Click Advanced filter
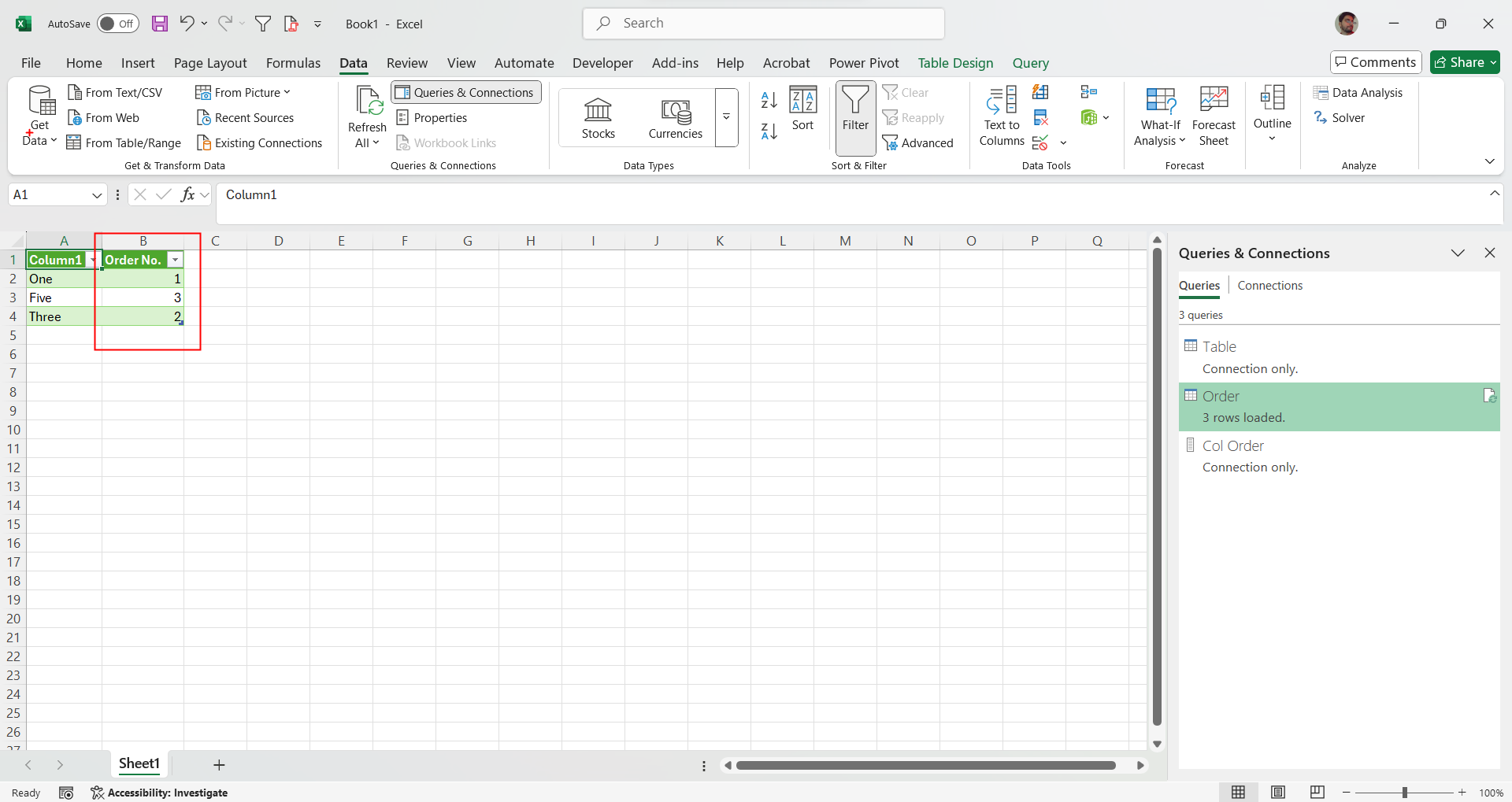The image size is (1512, 802). 918,143
